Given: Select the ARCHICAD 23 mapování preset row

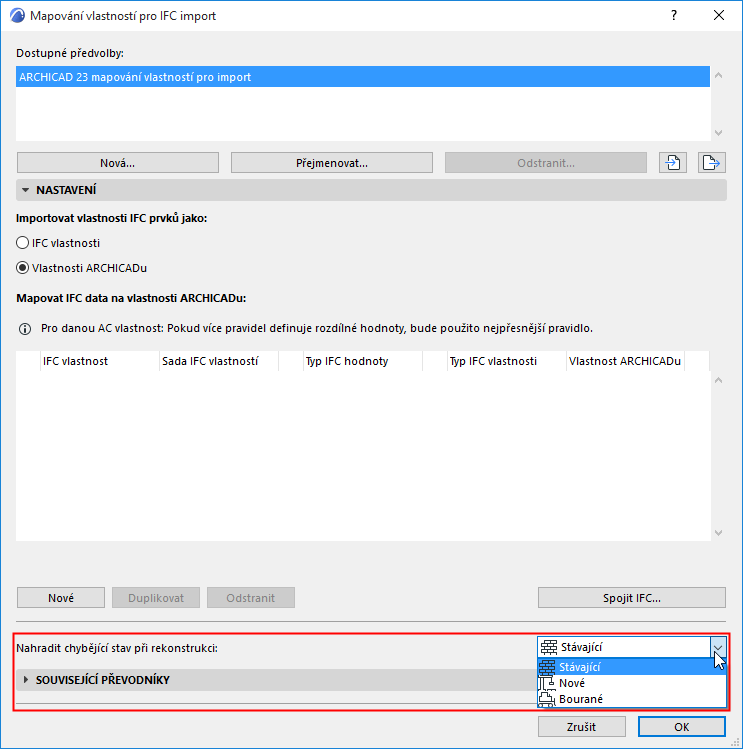Looking at the screenshot, I should (363, 77).
